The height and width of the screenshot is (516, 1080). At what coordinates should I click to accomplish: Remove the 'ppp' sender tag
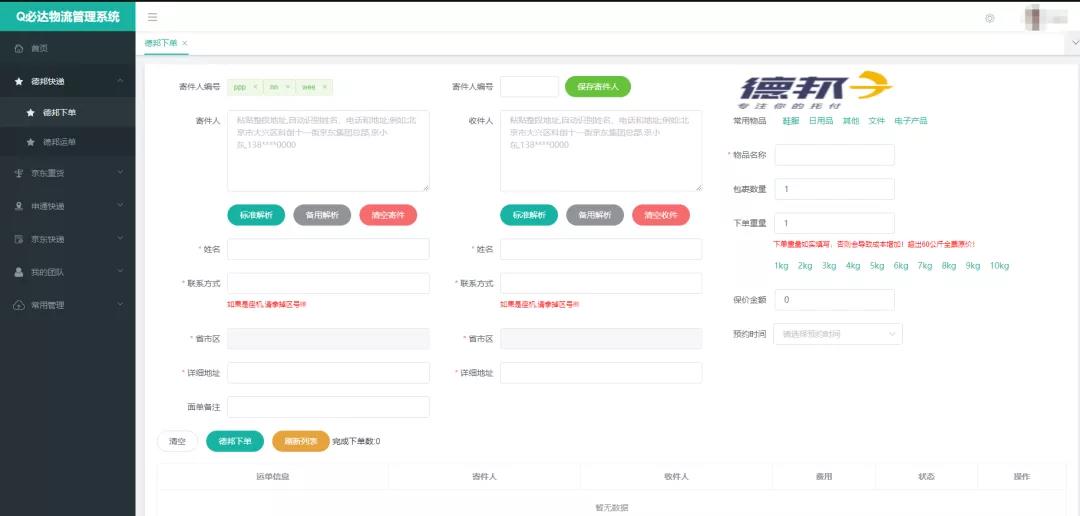[x=255, y=87]
